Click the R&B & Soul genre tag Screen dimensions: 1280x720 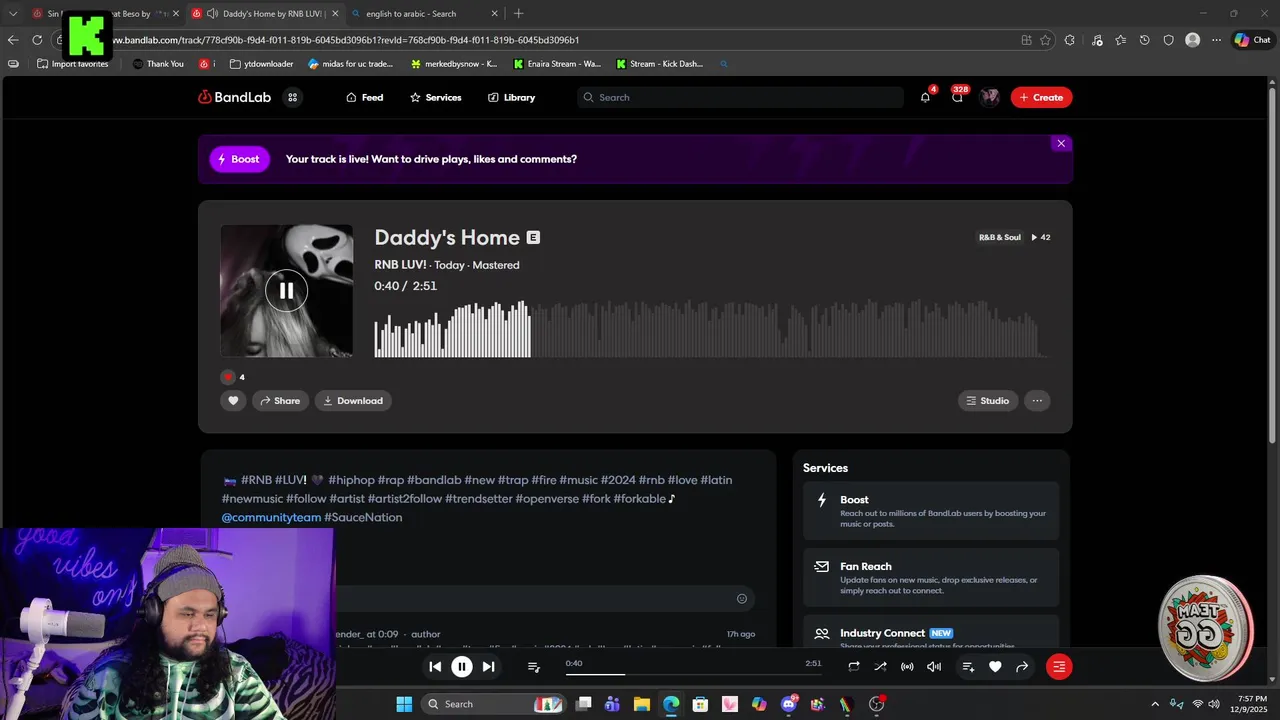point(999,238)
